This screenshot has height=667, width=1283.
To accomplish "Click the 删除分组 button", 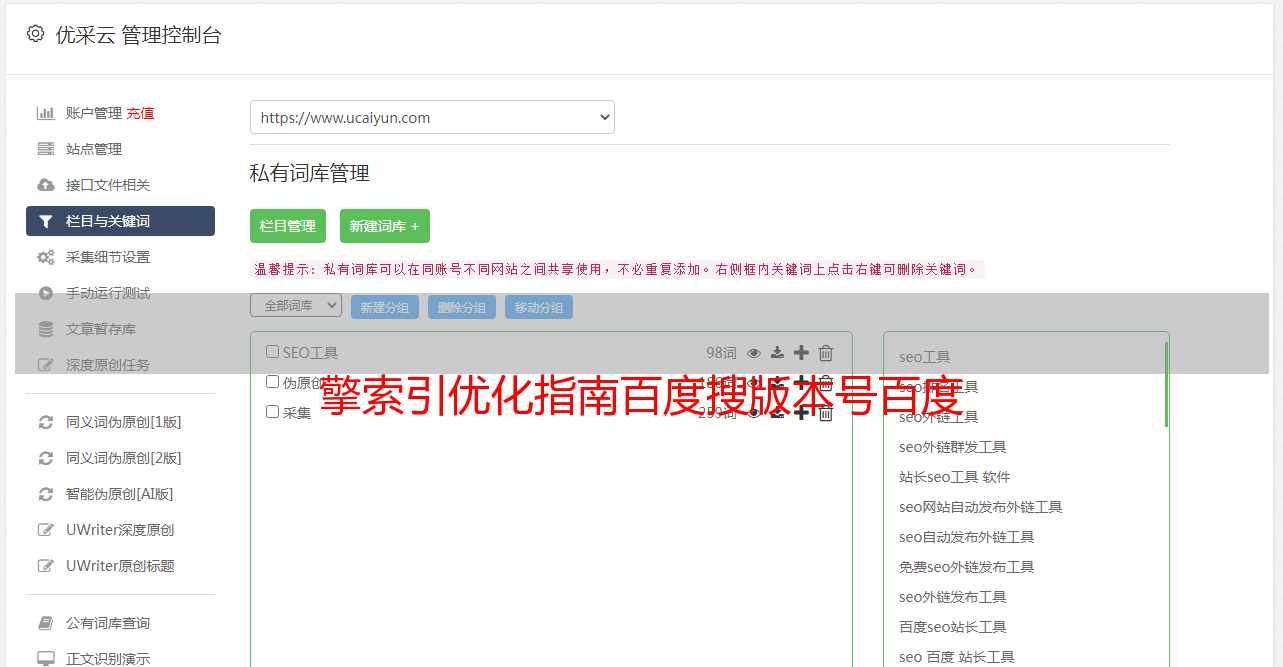I will click(462, 307).
